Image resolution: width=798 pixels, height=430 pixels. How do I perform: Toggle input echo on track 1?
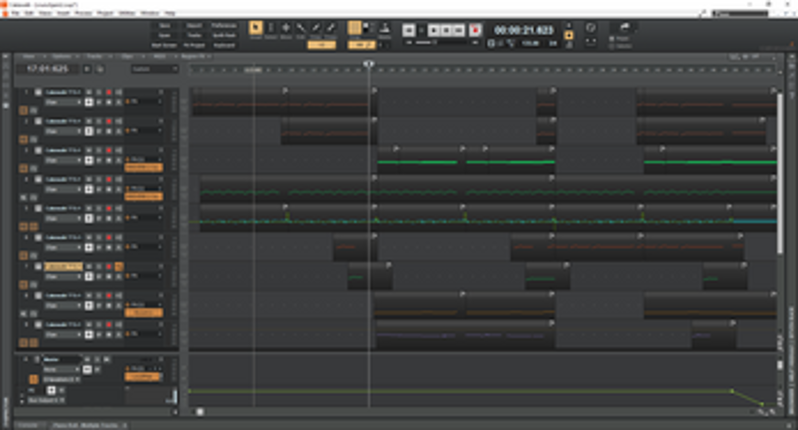119,93
